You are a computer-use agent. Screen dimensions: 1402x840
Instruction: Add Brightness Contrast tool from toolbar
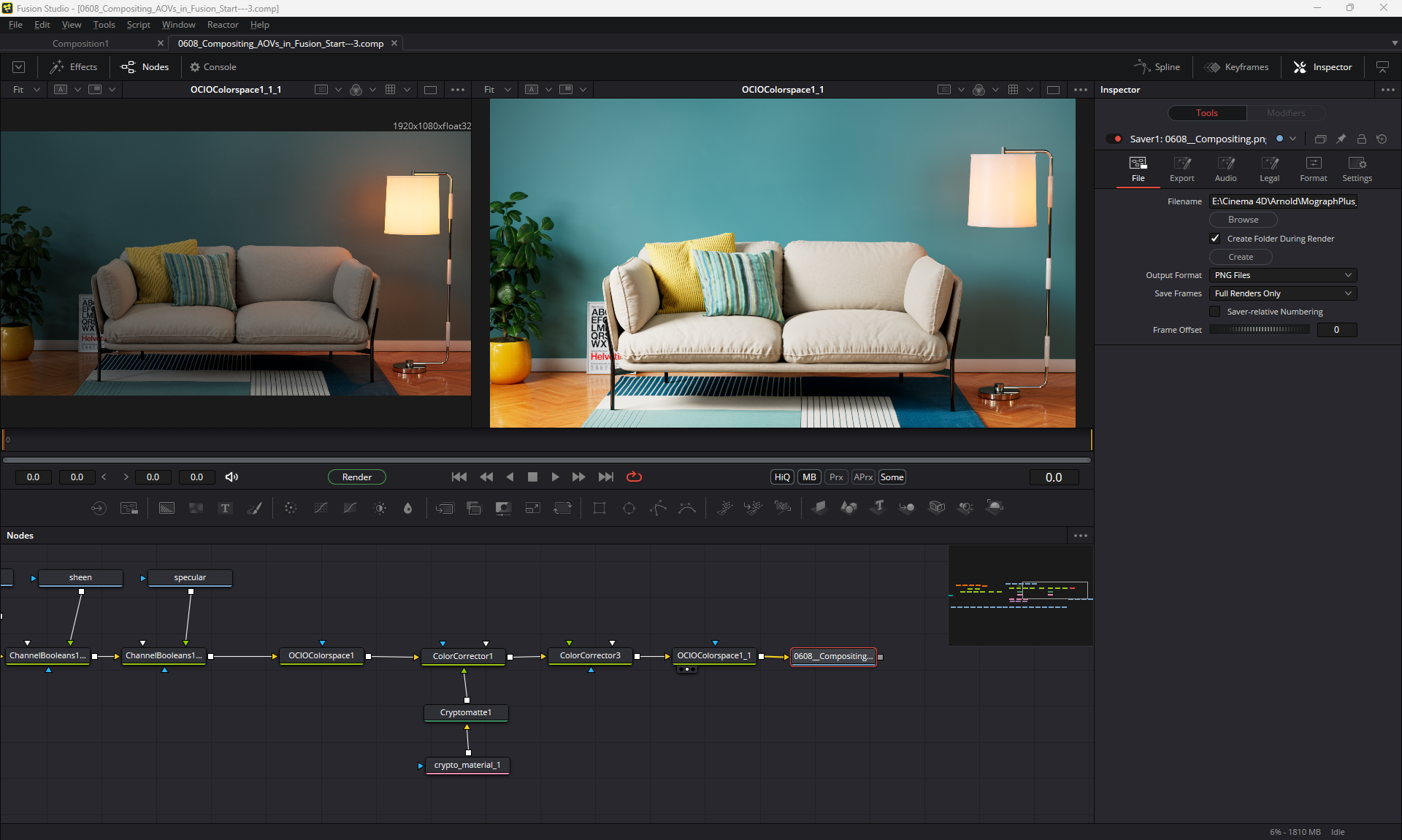(380, 508)
